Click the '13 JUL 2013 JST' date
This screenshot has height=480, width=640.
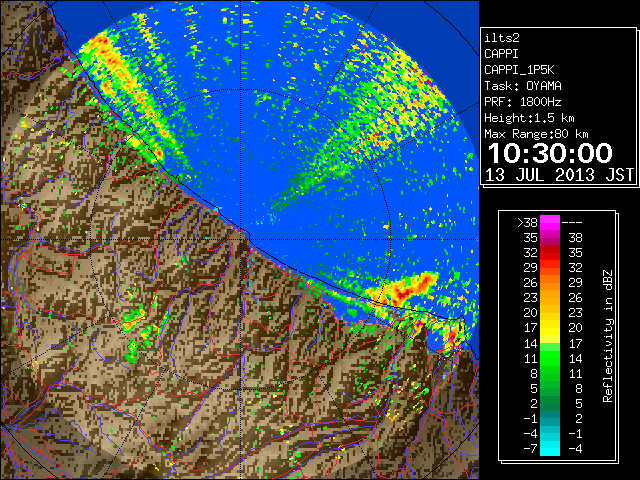pyautogui.click(x=560, y=175)
